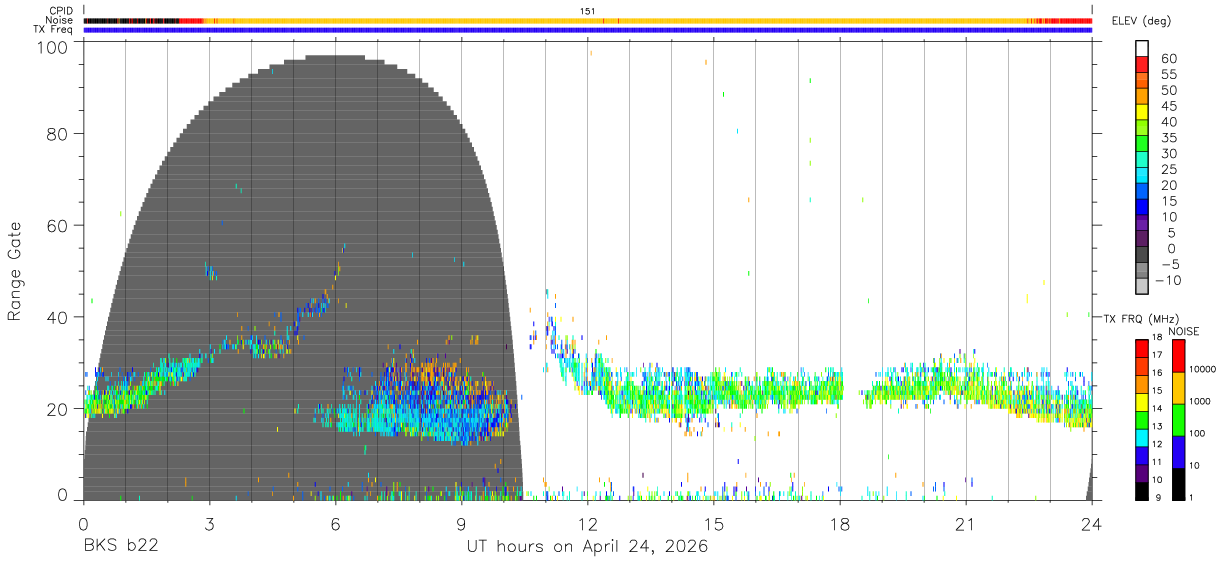Click the Range Gate axis title
The height and width of the screenshot is (567, 1228).
click(x=15, y=272)
